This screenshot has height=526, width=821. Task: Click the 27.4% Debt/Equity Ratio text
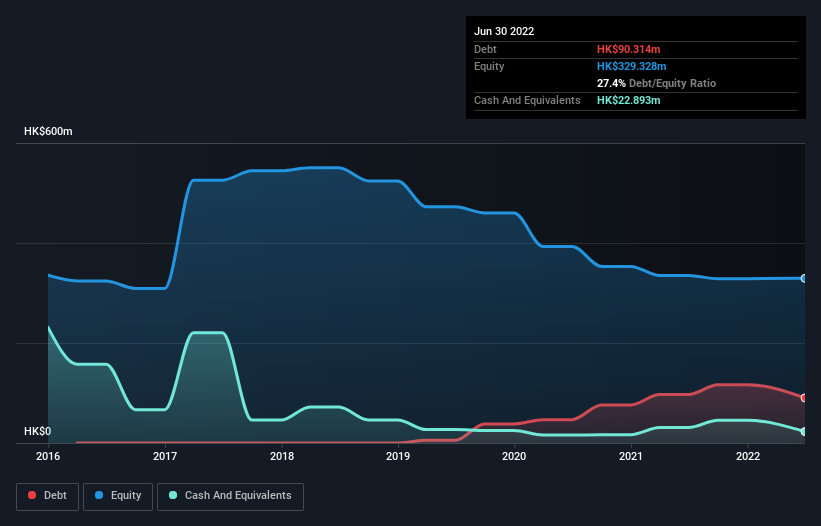pyautogui.click(x=657, y=83)
